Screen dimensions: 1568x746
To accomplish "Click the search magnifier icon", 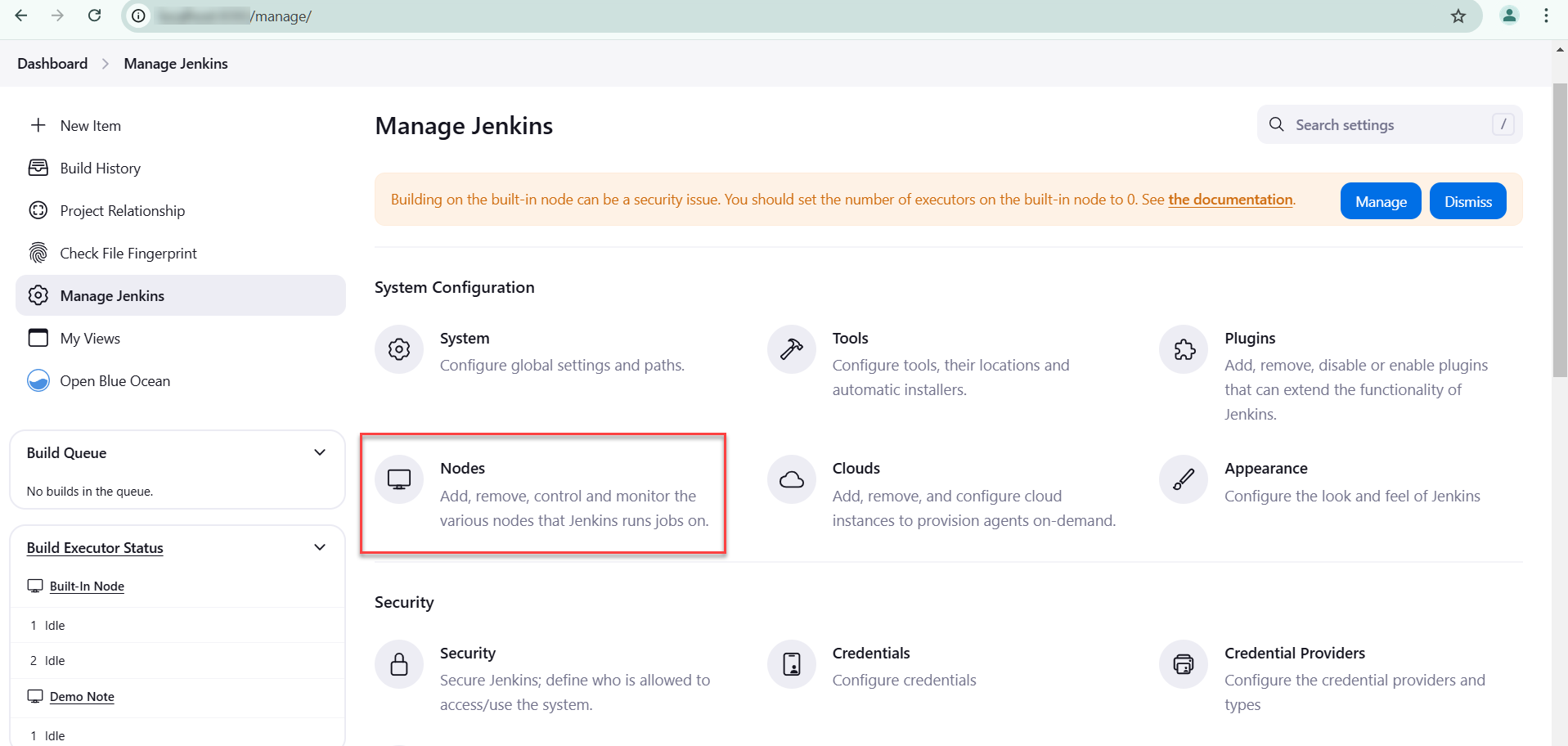I will click(x=1276, y=124).
